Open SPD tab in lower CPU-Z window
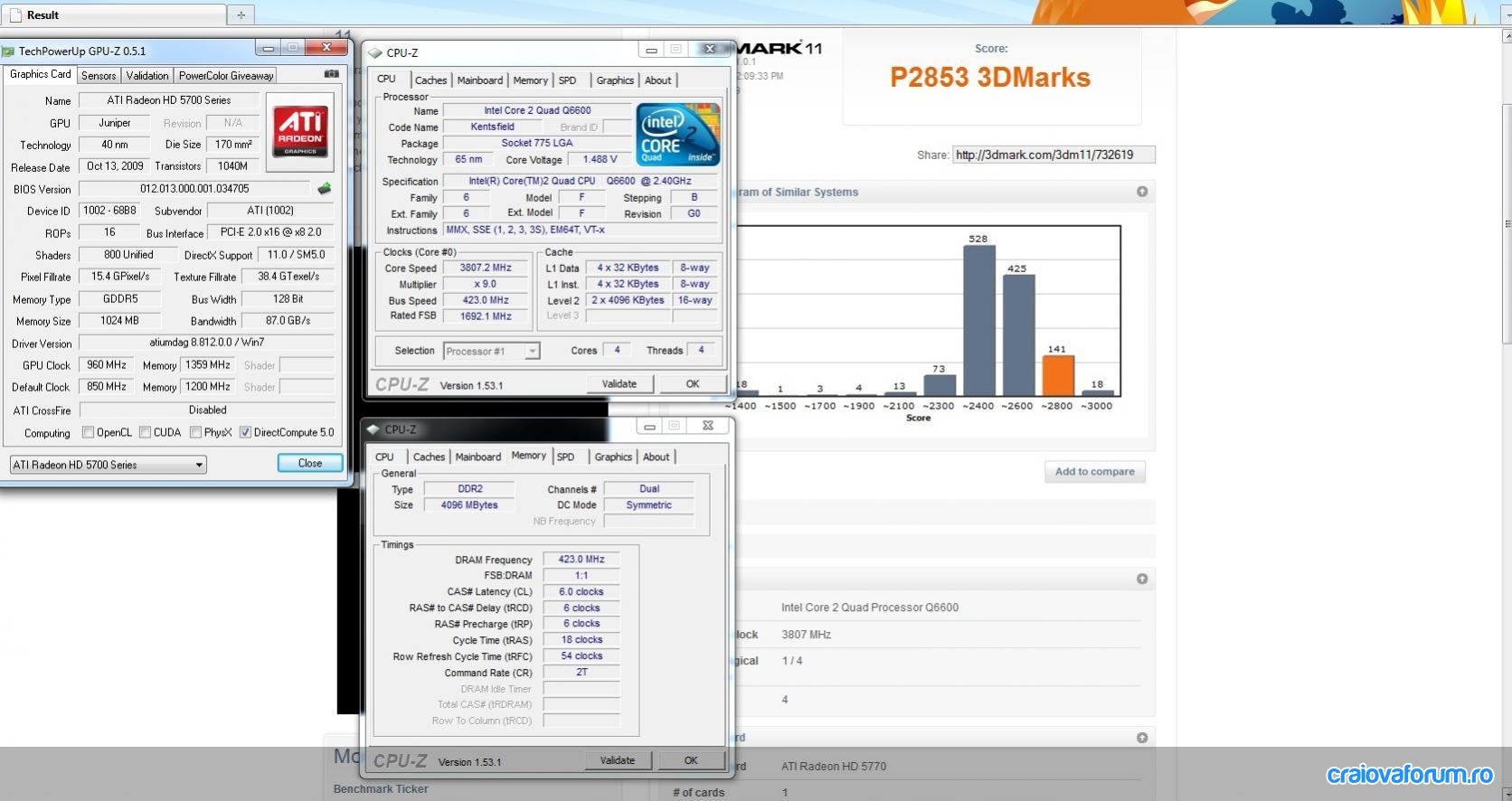This screenshot has width=1512, height=801. coord(565,457)
